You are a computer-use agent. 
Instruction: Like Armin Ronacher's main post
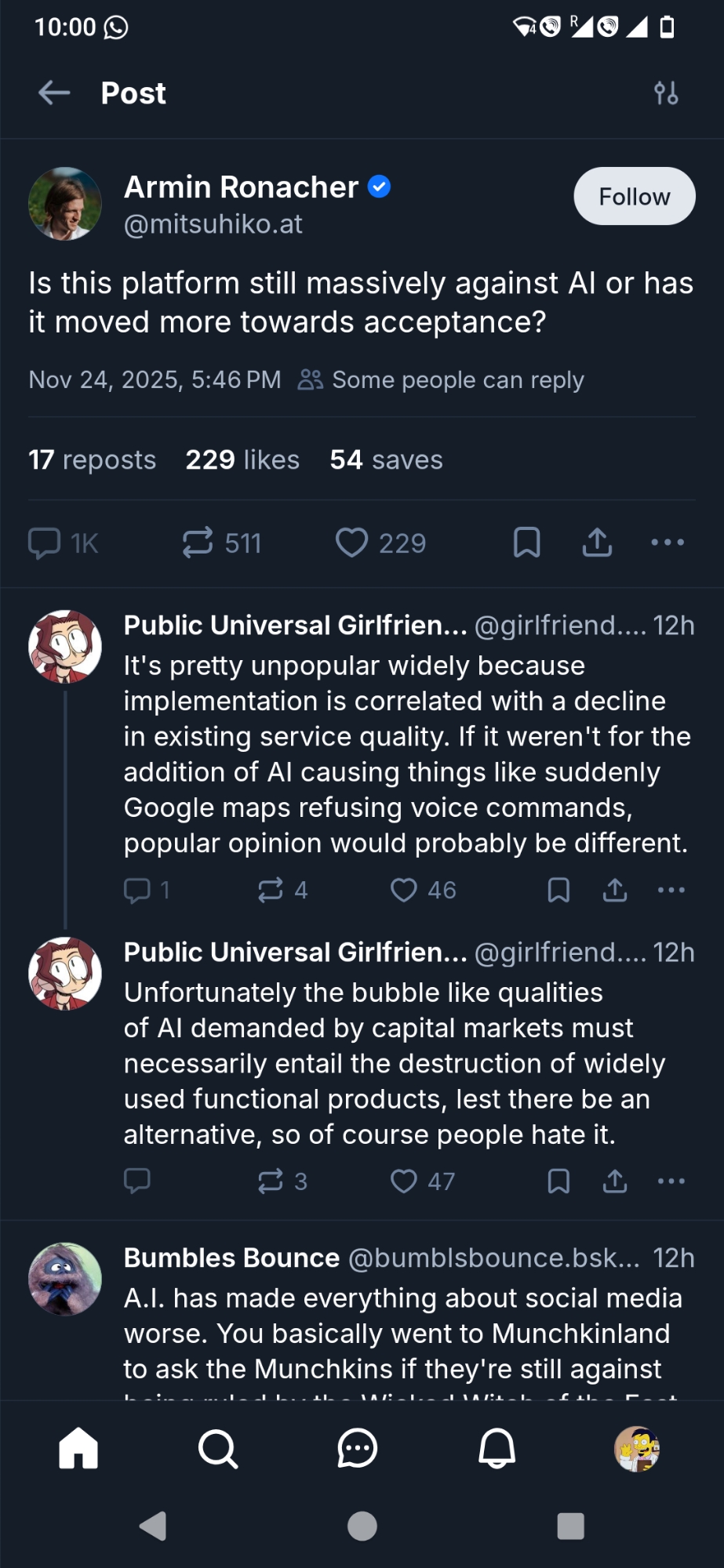(x=352, y=543)
